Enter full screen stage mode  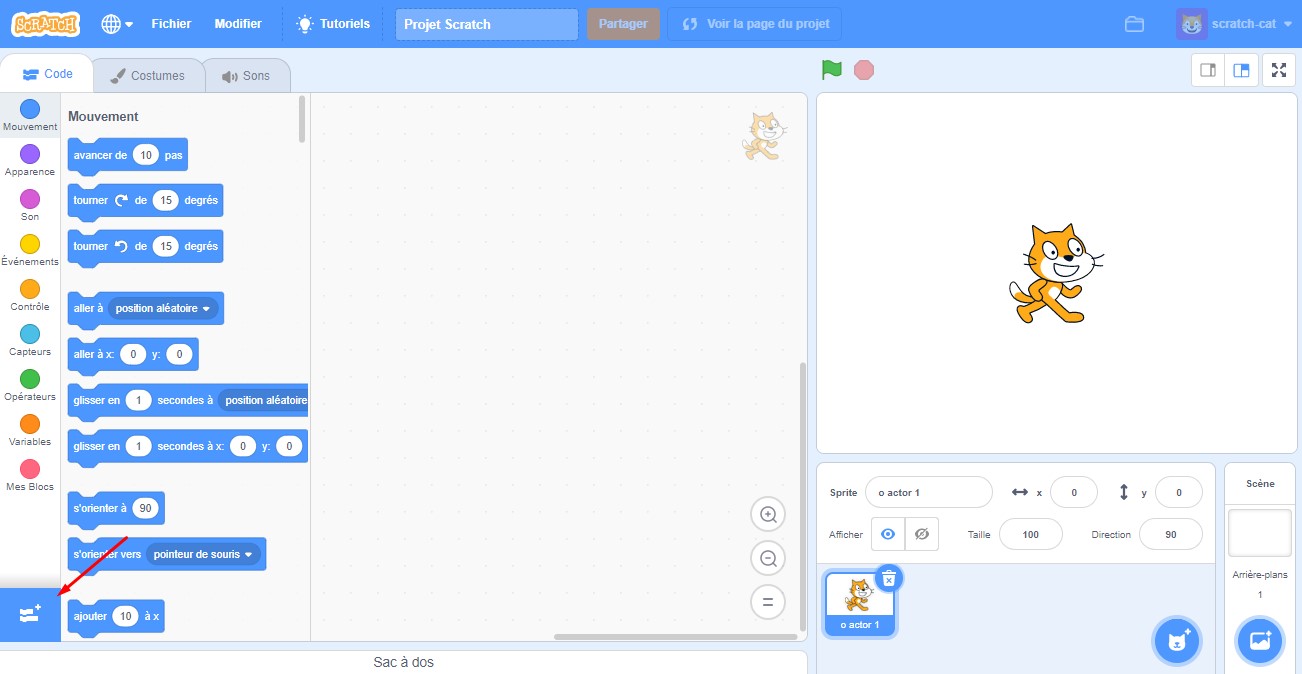1278,70
